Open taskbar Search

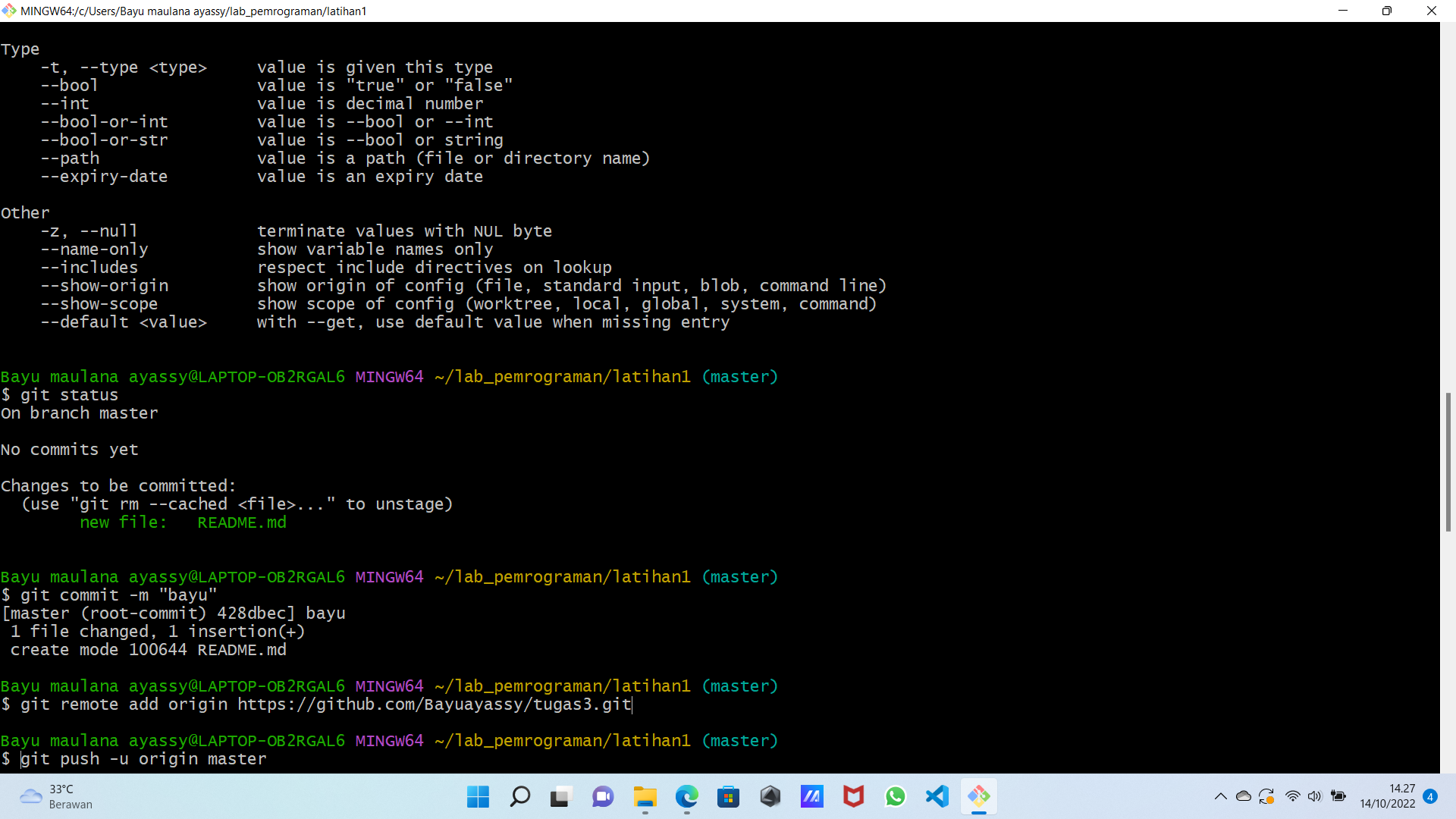coord(519,796)
